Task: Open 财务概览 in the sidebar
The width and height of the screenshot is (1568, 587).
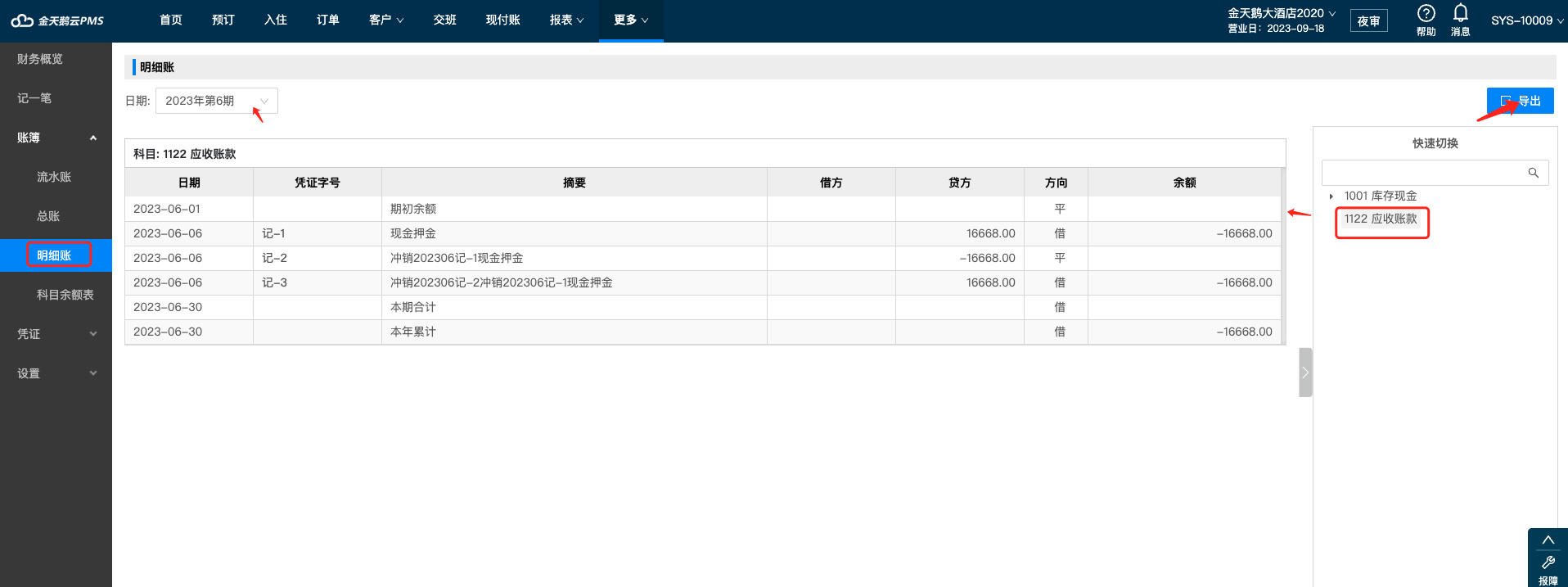Action: pyautogui.click(x=40, y=59)
